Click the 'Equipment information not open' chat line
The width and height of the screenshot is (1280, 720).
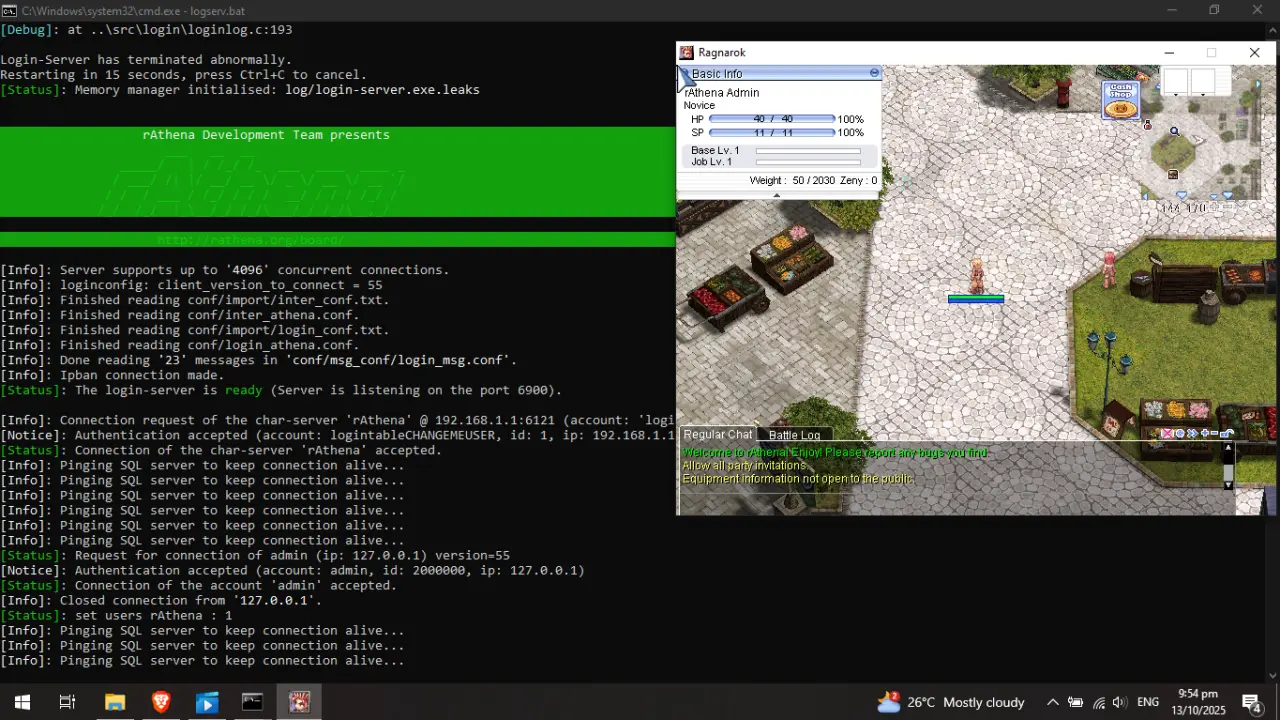click(x=798, y=479)
